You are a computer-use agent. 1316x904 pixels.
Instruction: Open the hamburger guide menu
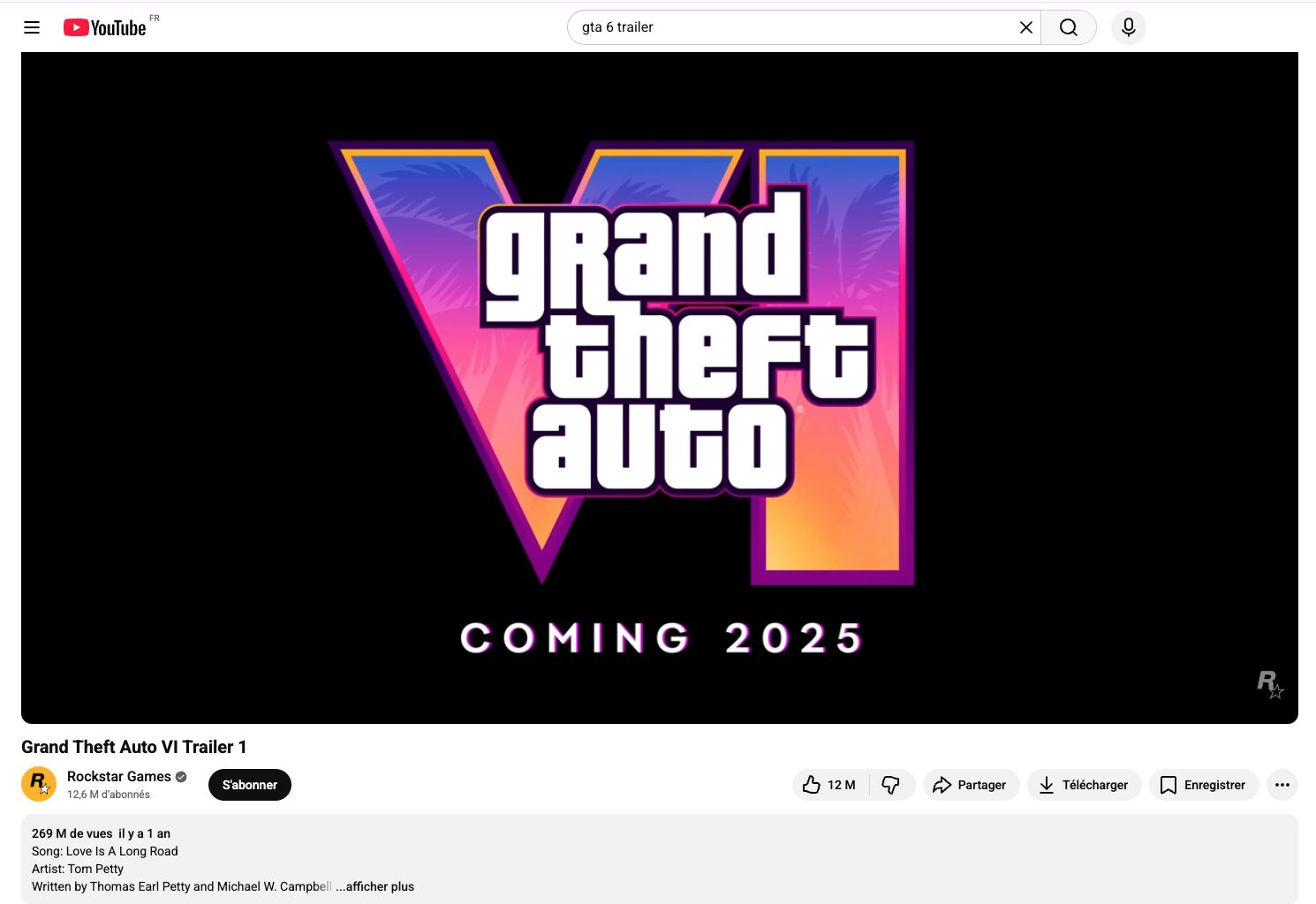pos(32,27)
